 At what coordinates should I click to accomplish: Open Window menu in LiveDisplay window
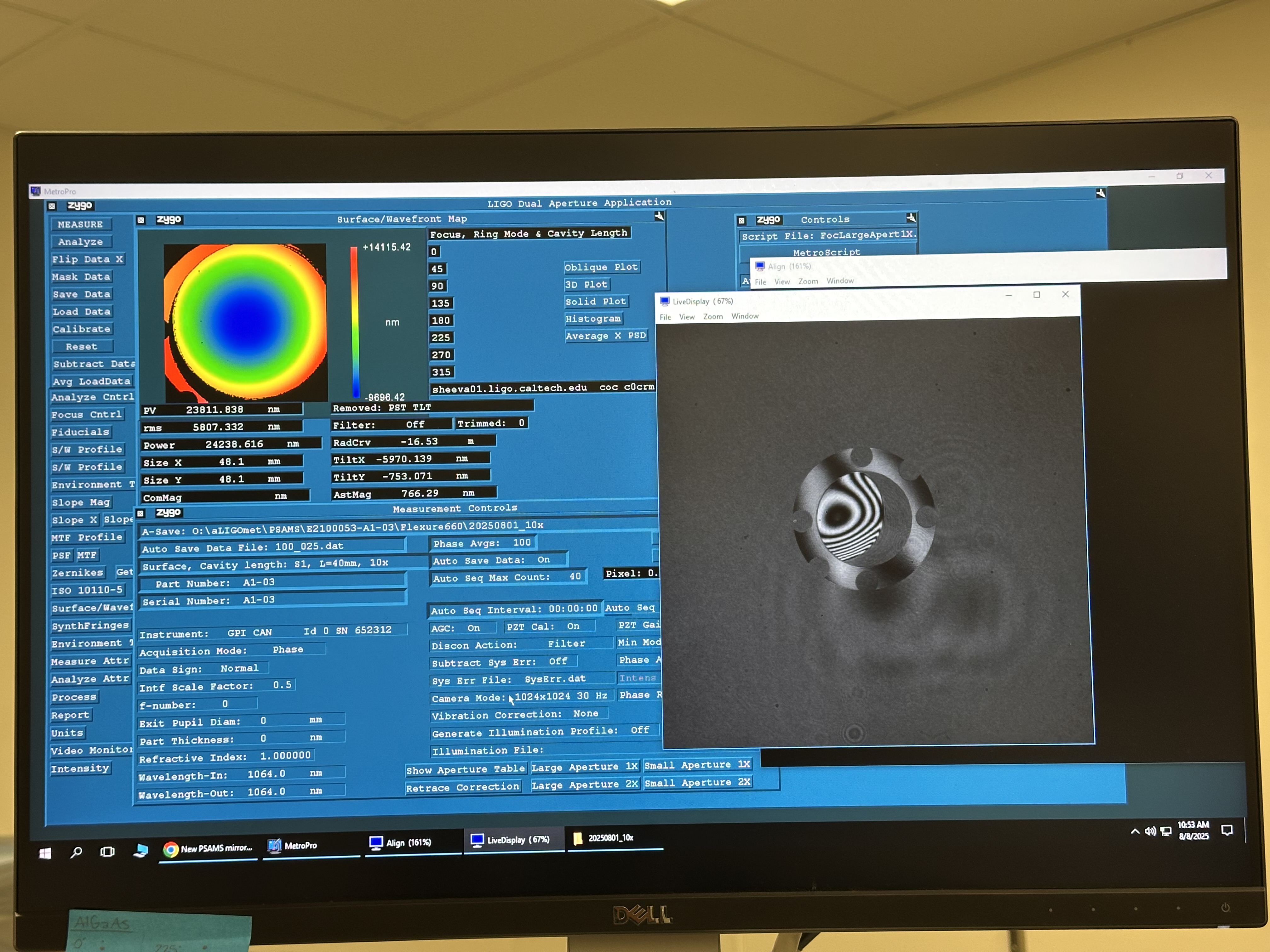pyautogui.click(x=745, y=316)
